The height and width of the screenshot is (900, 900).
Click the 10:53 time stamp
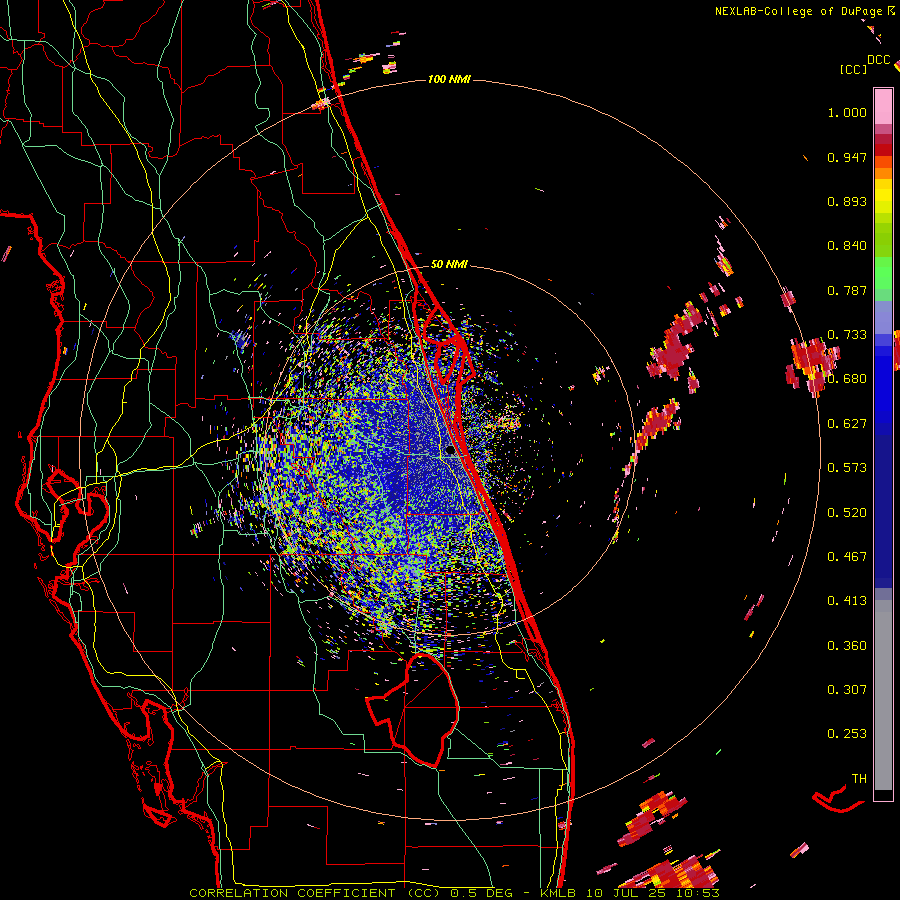(696, 893)
